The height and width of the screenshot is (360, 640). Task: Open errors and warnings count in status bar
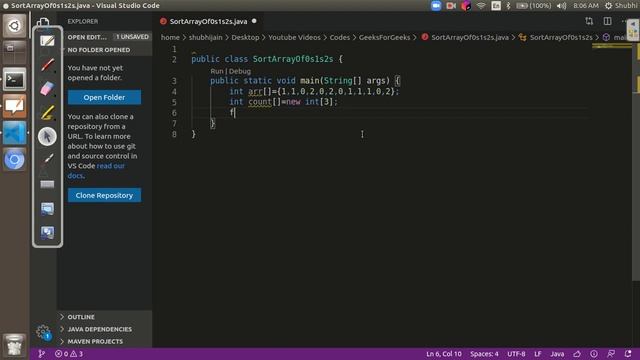[69, 354]
